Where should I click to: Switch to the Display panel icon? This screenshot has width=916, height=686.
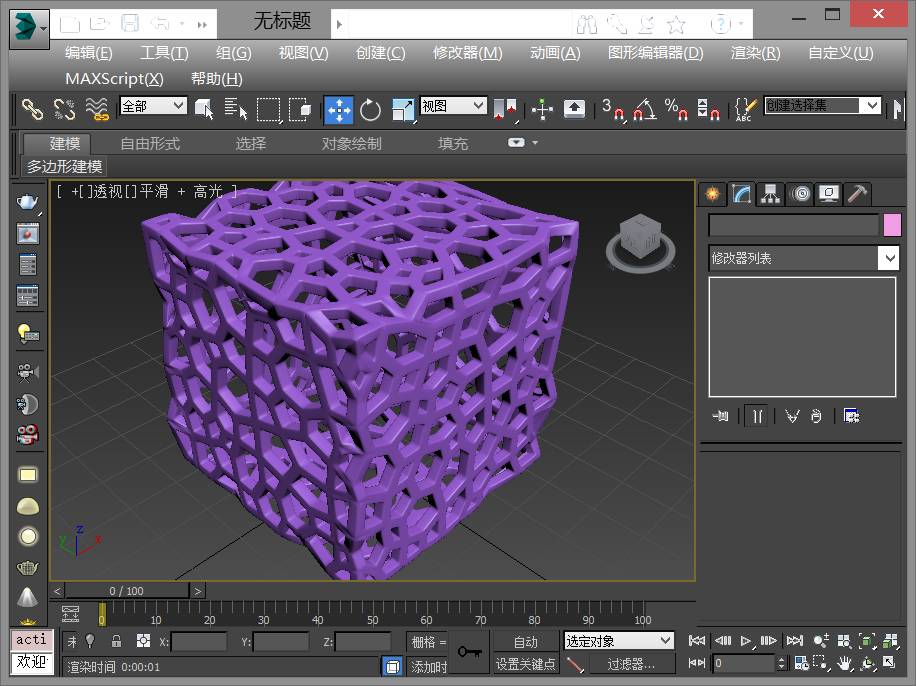(x=829, y=194)
